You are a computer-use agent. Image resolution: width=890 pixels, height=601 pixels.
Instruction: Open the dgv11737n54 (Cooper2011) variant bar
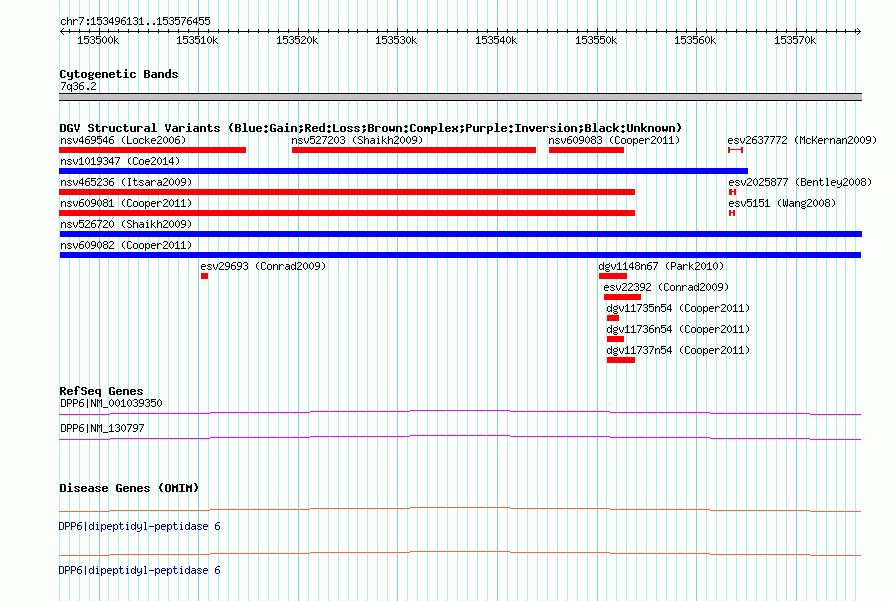(x=621, y=360)
